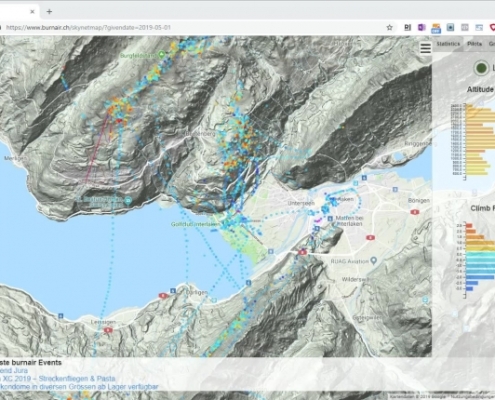
Task: Bookmark this page with the star icon
Action: click(x=389, y=28)
